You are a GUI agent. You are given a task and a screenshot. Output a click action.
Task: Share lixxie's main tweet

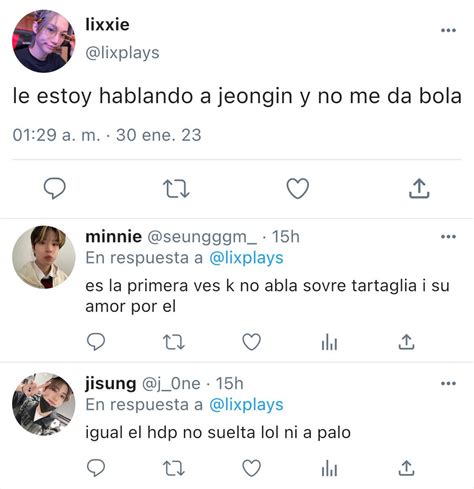click(x=419, y=189)
